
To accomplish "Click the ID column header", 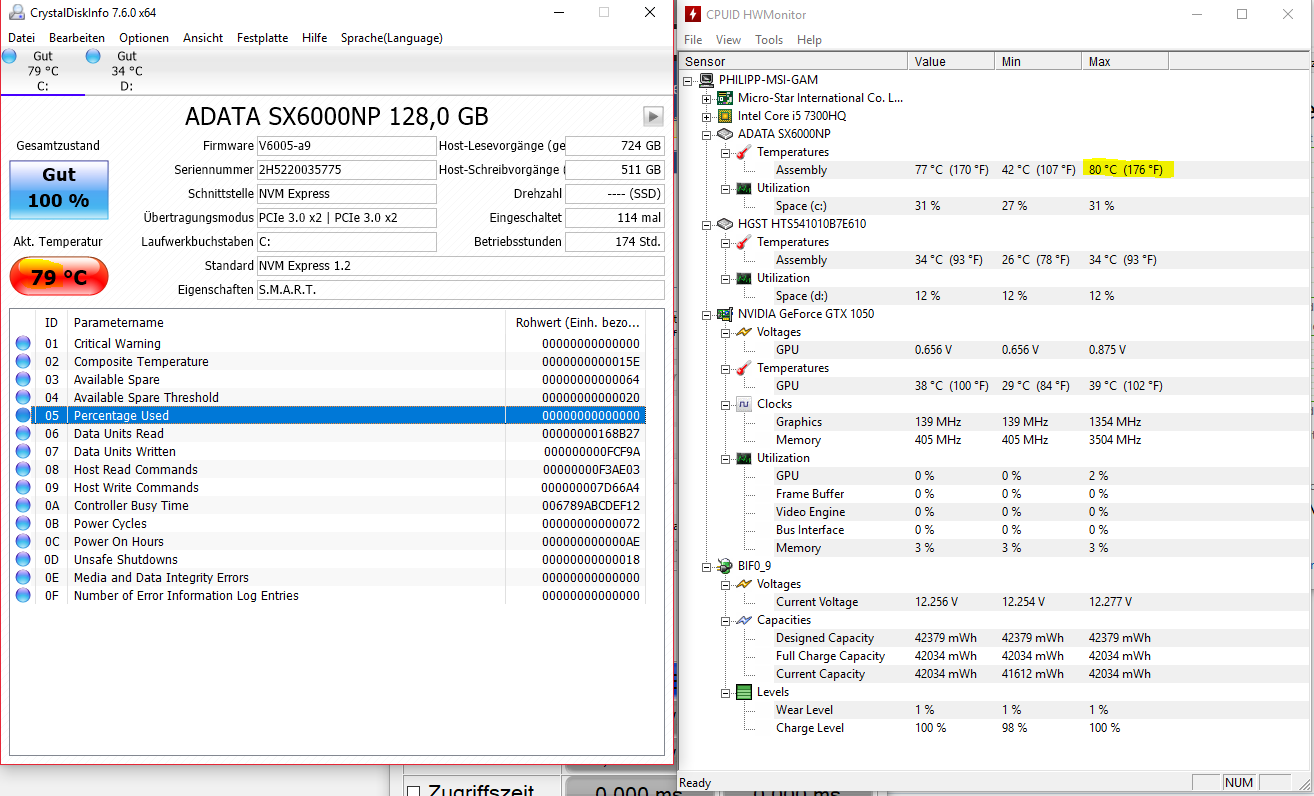I will 52,323.
